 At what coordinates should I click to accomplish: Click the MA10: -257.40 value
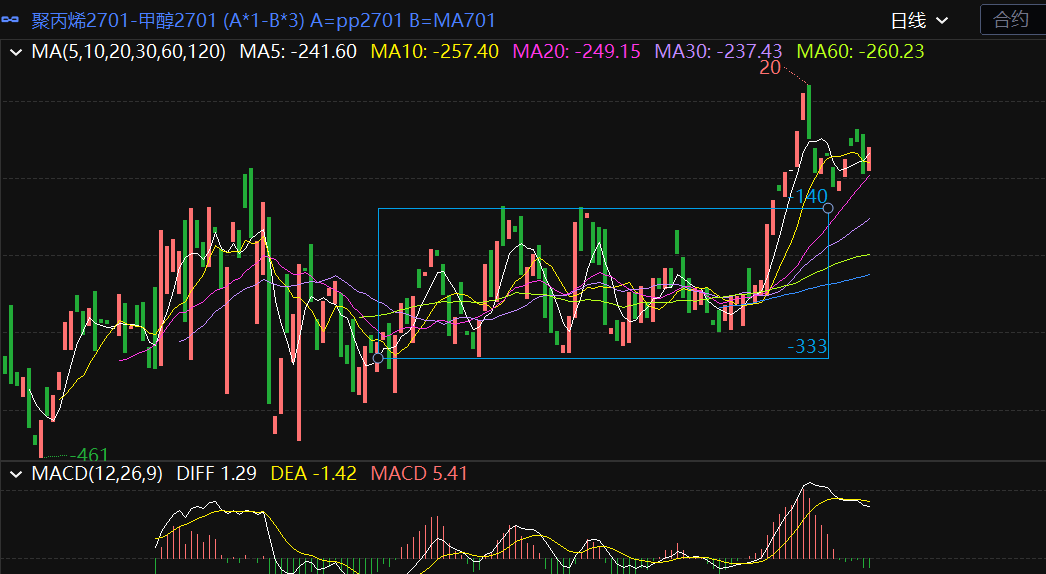coord(435,51)
